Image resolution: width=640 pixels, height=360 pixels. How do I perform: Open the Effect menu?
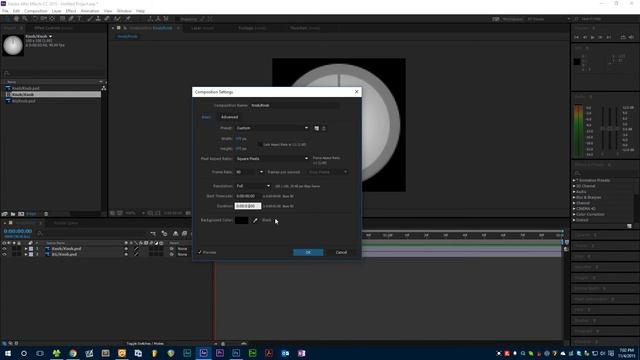pyautogui.click(x=71, y=11)
